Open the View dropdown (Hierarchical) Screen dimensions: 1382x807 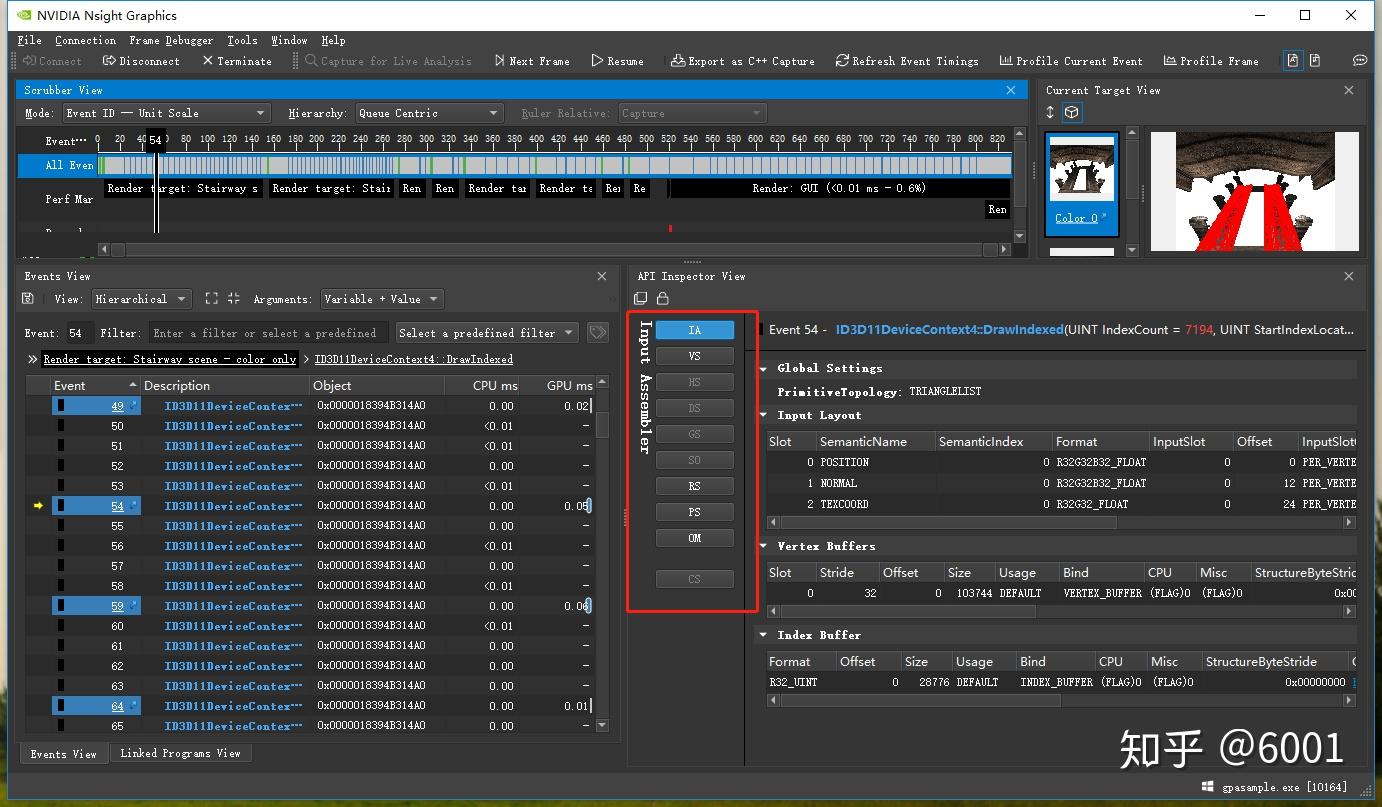click(141, 299)
